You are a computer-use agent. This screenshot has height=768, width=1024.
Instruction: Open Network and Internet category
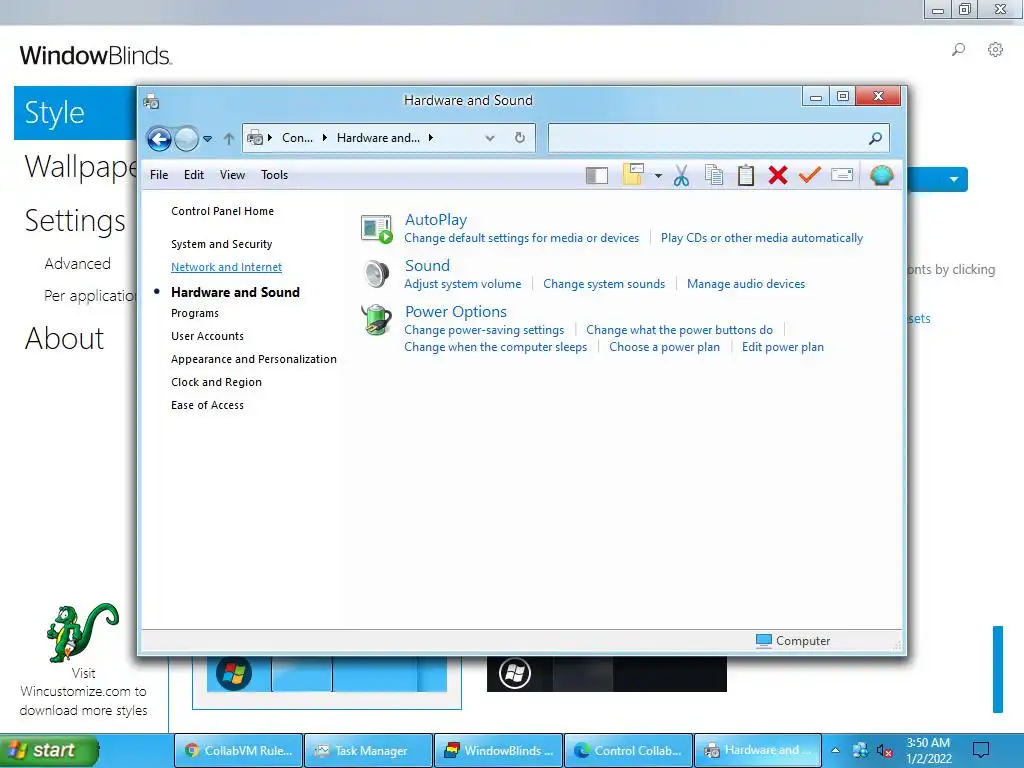[x=226, y=267]
